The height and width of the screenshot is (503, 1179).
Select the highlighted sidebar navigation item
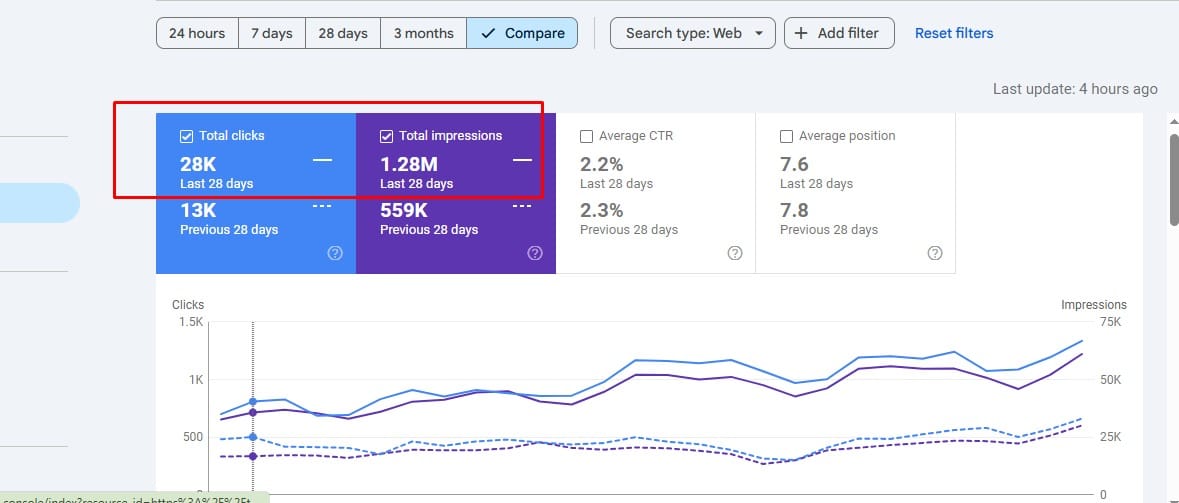[x=40, y=203]
